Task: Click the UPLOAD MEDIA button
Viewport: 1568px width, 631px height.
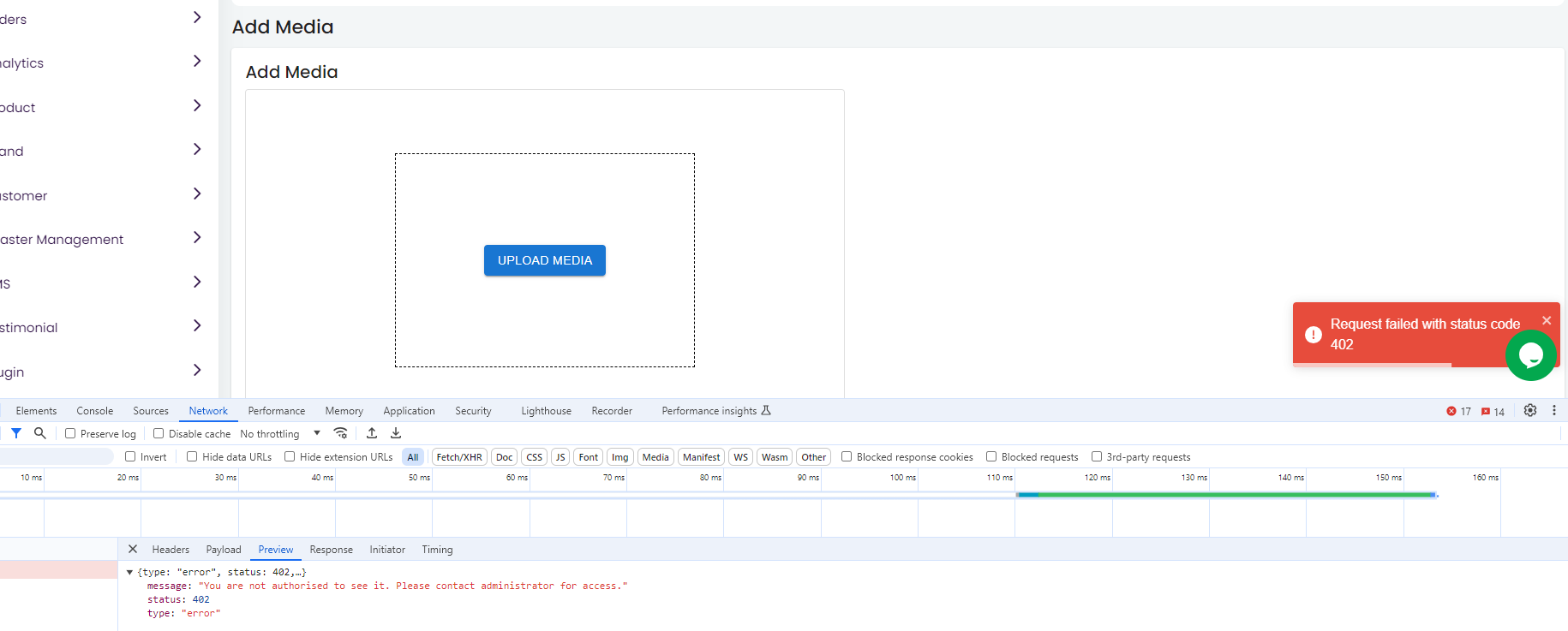Action: pyautogui.click(x=545, y=260)
